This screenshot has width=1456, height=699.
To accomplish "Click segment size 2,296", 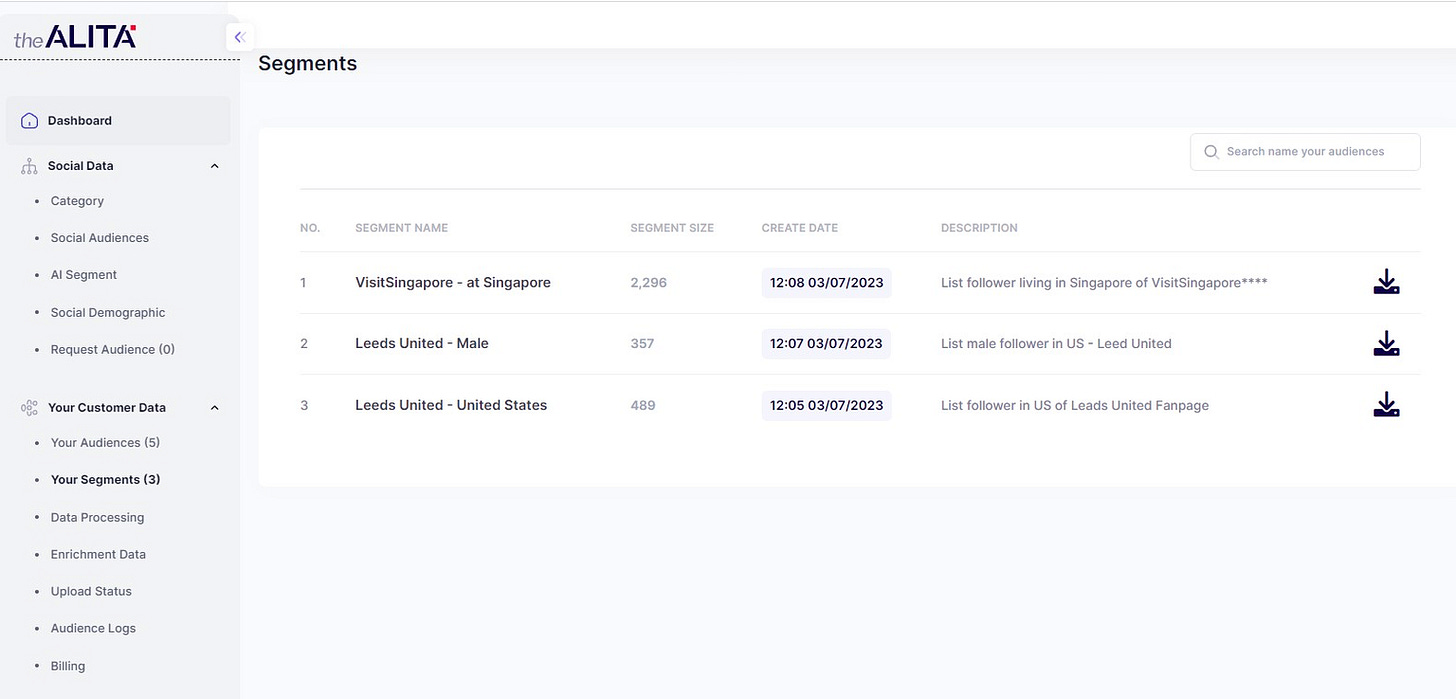I will [648, 283].
